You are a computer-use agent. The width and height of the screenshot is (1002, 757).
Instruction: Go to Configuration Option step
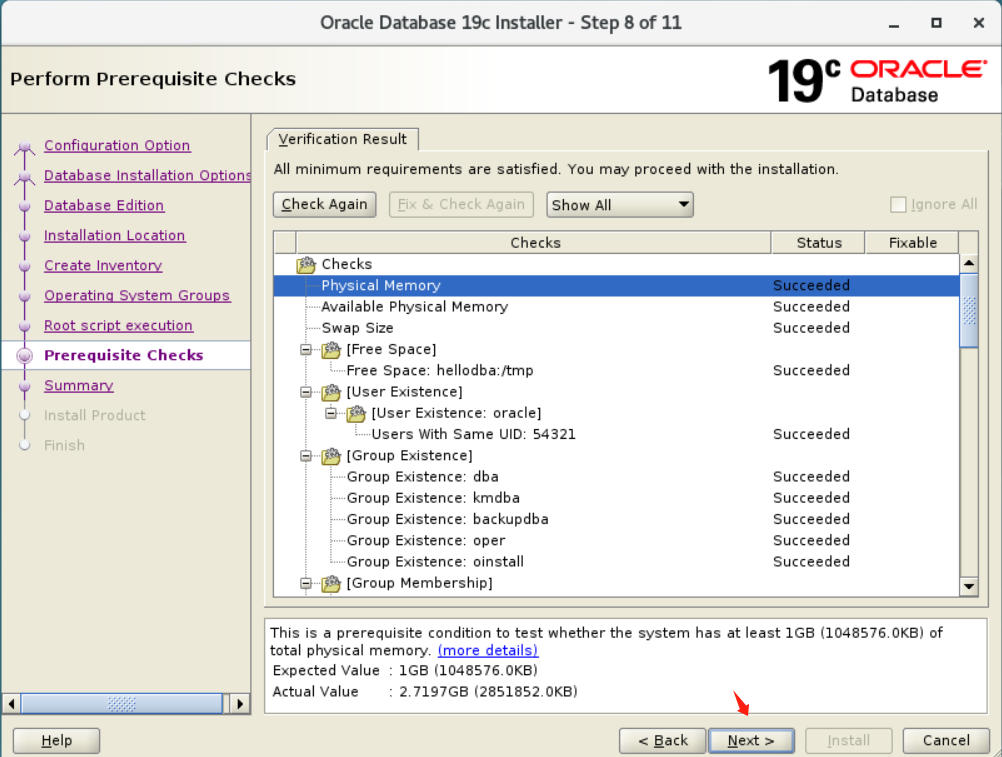tap(117, 146)
